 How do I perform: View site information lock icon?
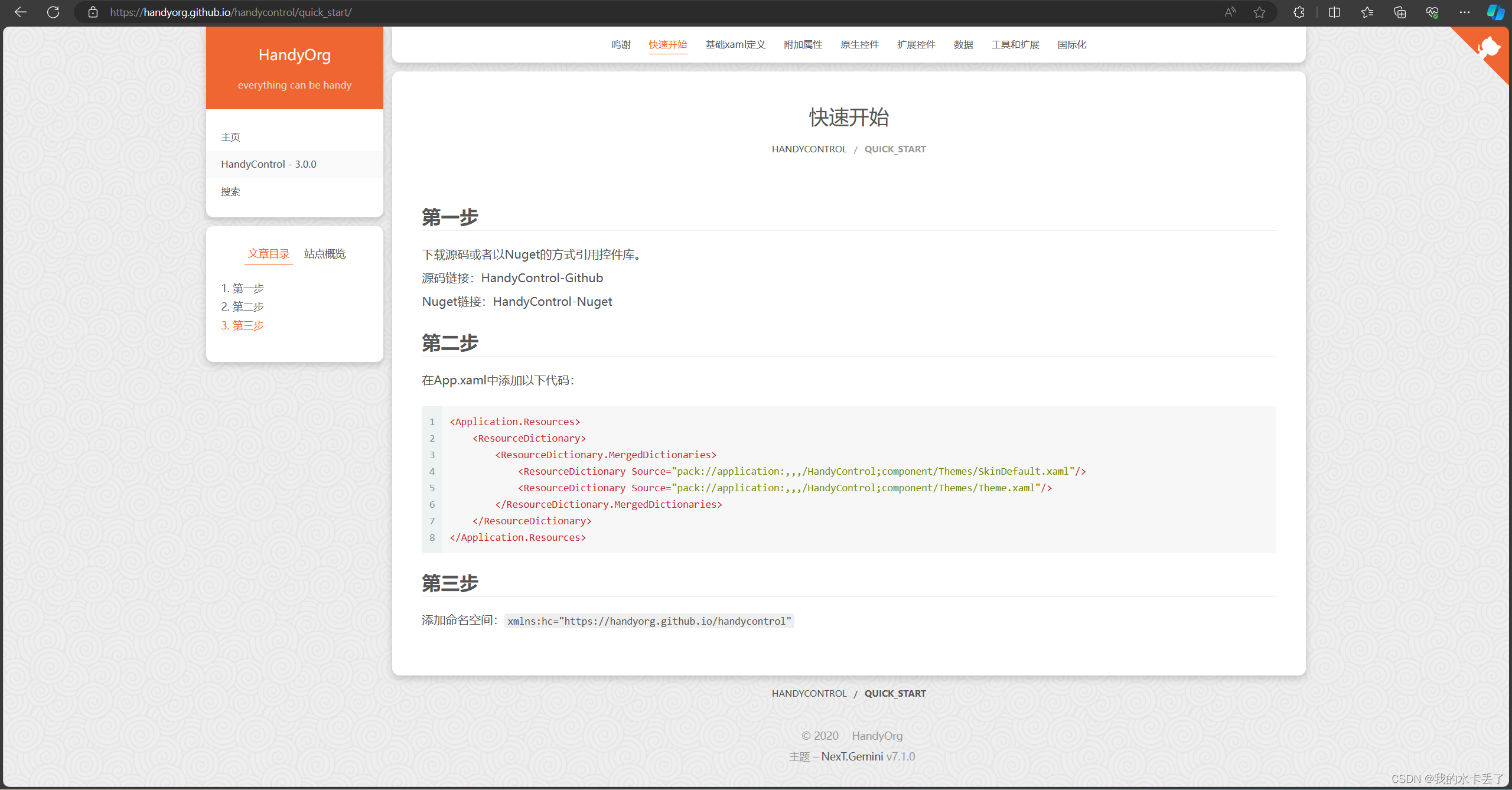[93, 12]
